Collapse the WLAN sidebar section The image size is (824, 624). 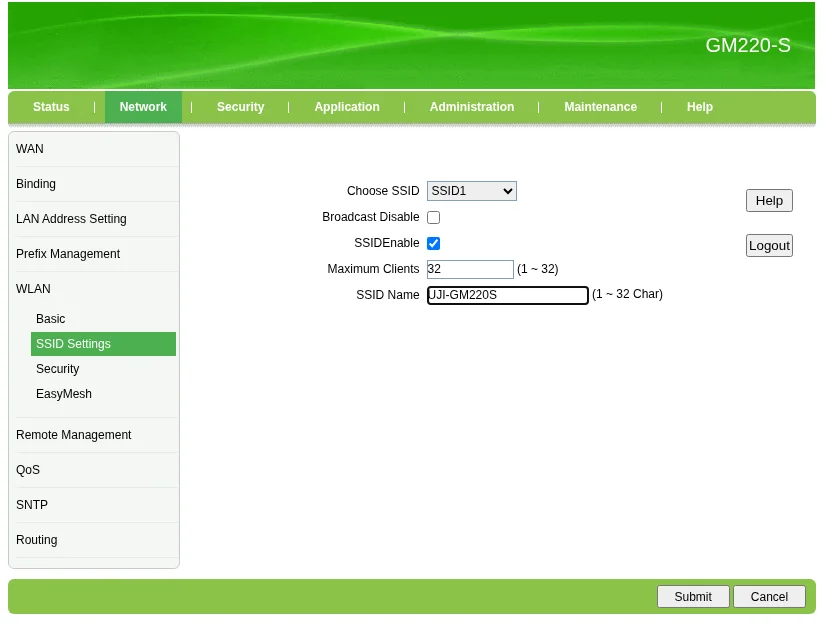(x=33, y=289)
